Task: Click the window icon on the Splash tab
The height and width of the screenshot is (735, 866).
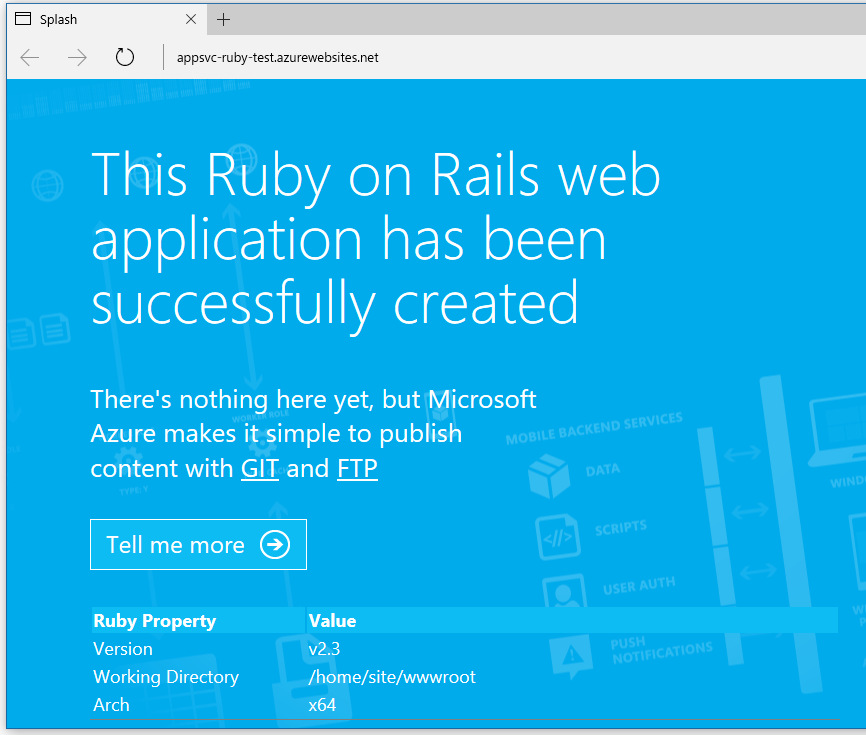Action: tap(23, 19)
